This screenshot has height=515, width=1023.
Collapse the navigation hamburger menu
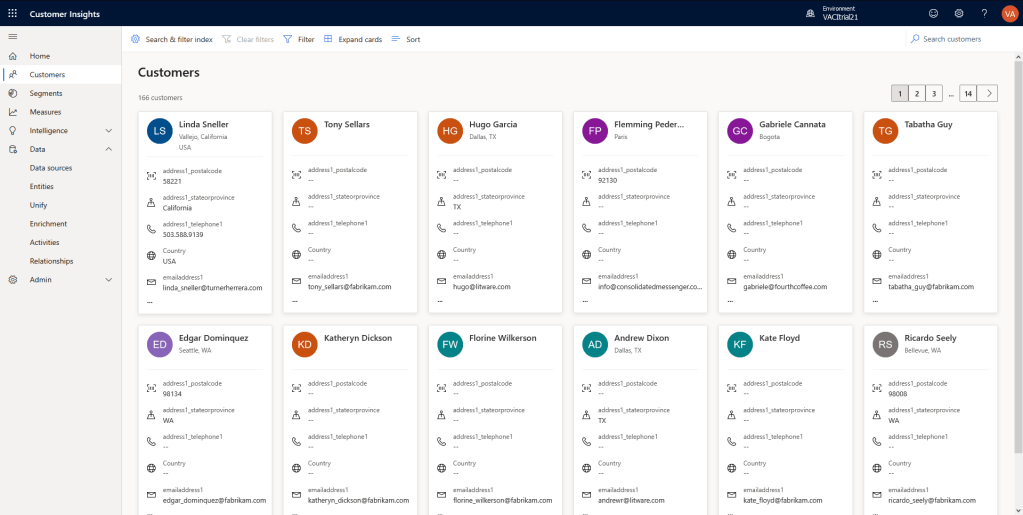(x=12, y=37)
